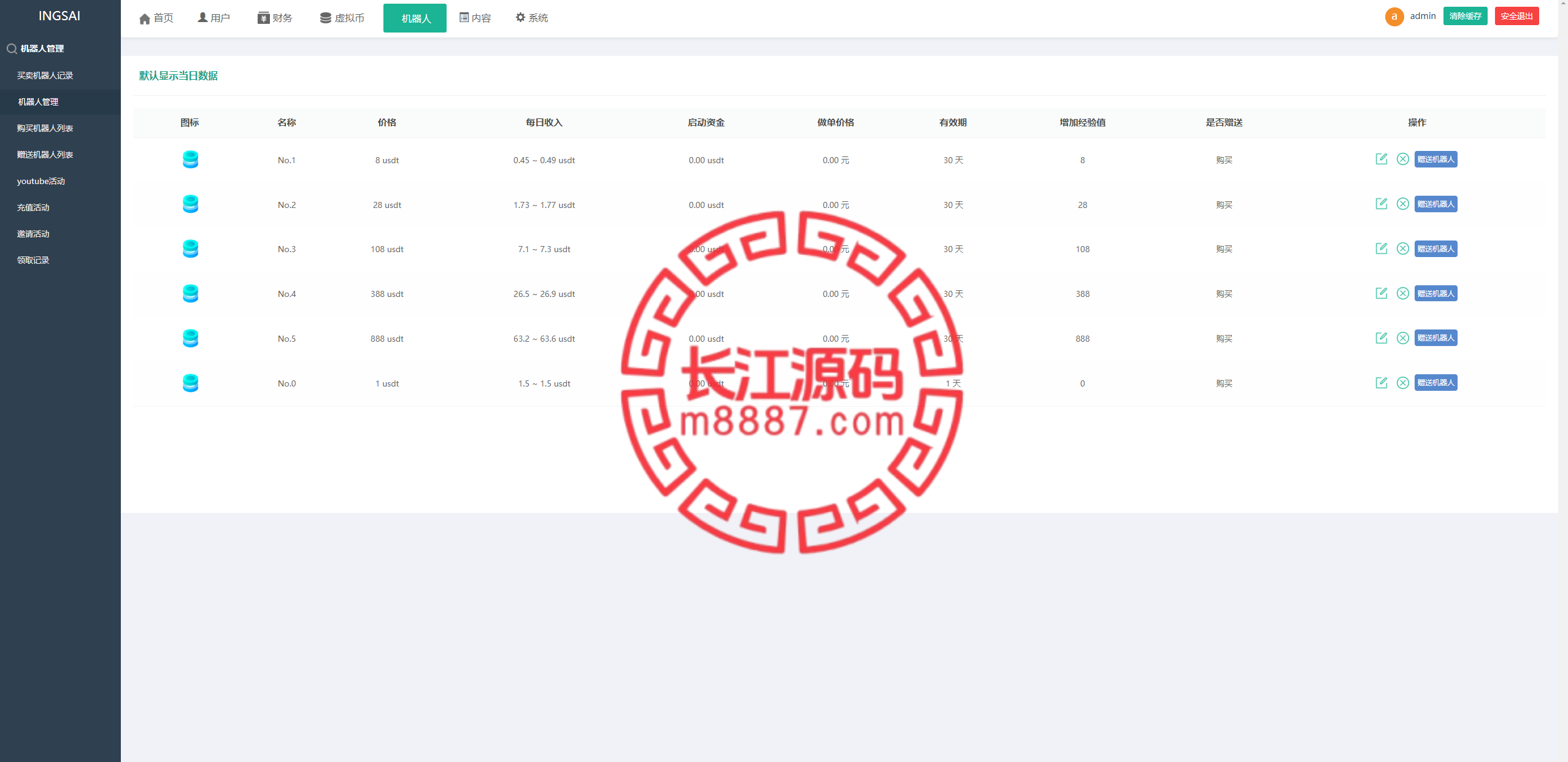Click the coin stack icon for No.3

190,249
